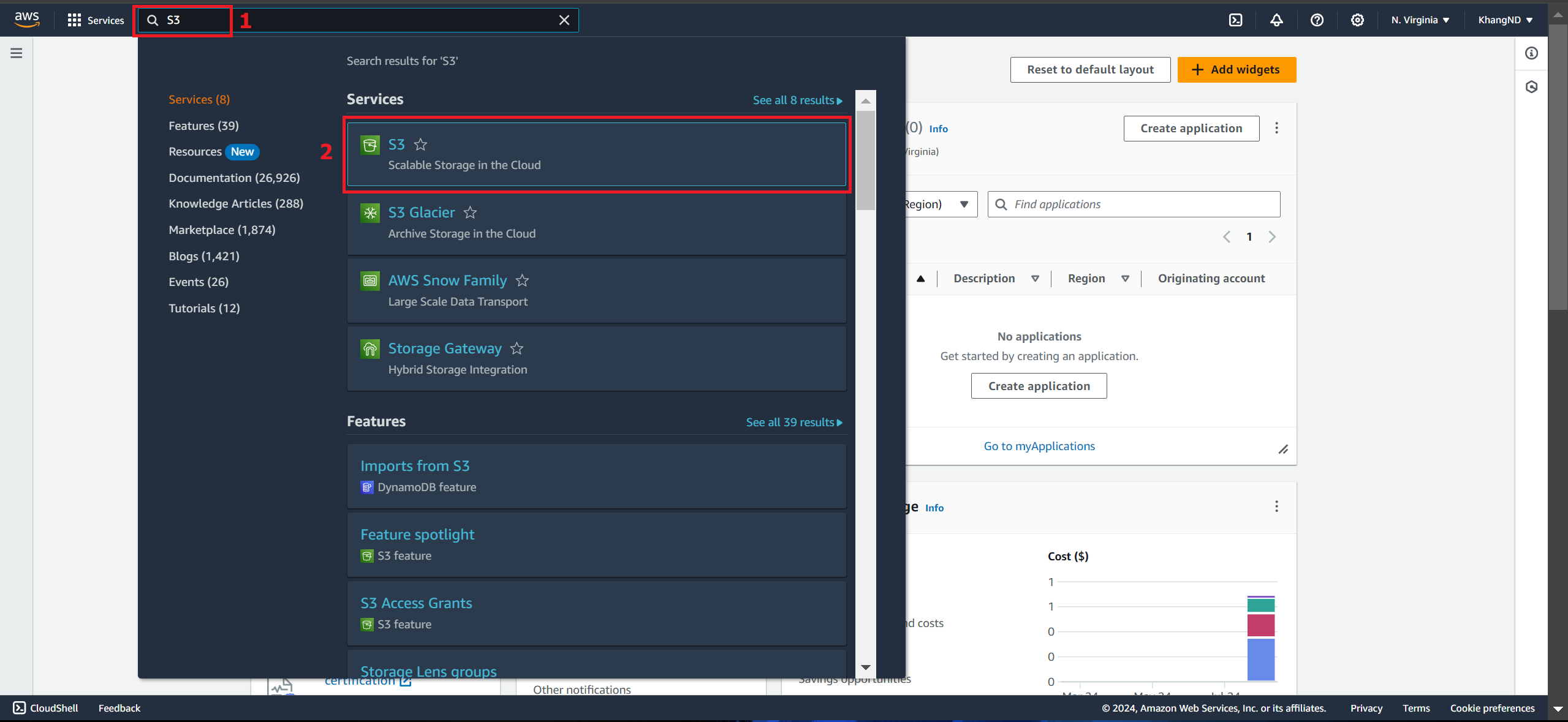This screenshot has width=1568, height=722.
Task: Click the Find applications search field
Action: pos(1134,204)
